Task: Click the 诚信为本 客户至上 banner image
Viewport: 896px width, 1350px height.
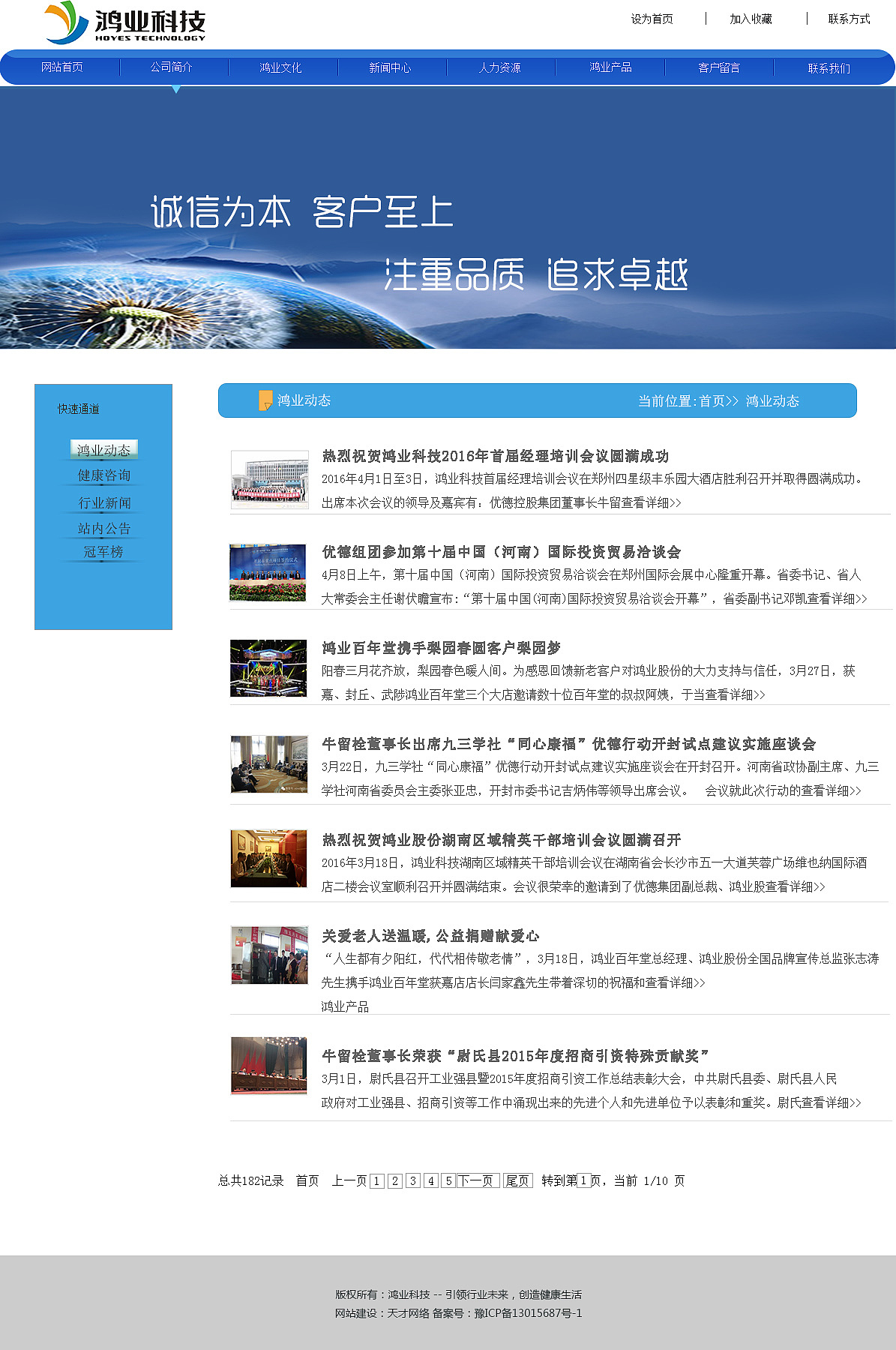Action: (x=448, y=217)
